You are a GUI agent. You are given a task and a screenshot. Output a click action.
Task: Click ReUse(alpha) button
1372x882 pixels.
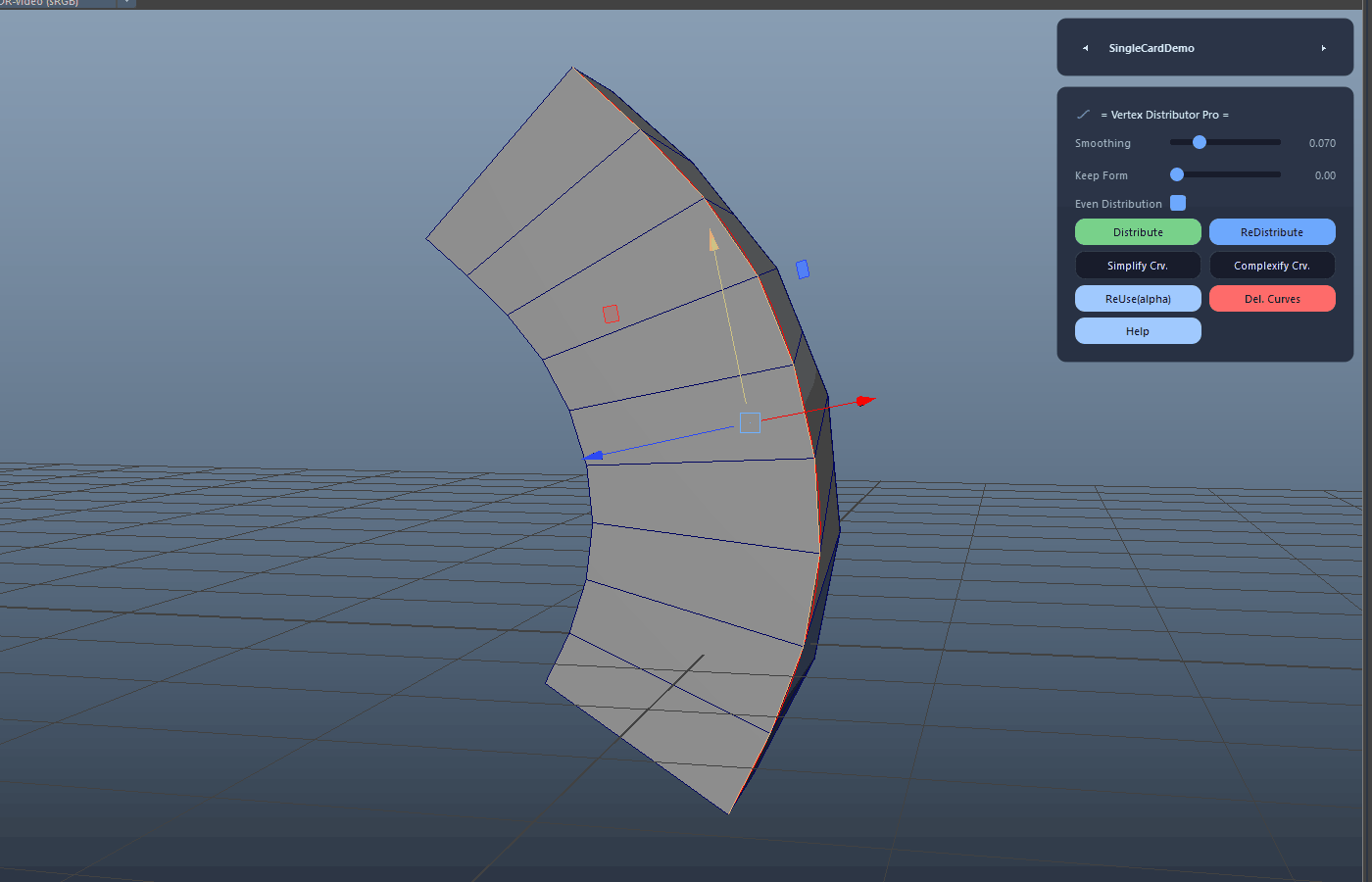[x=1138, y=299]
